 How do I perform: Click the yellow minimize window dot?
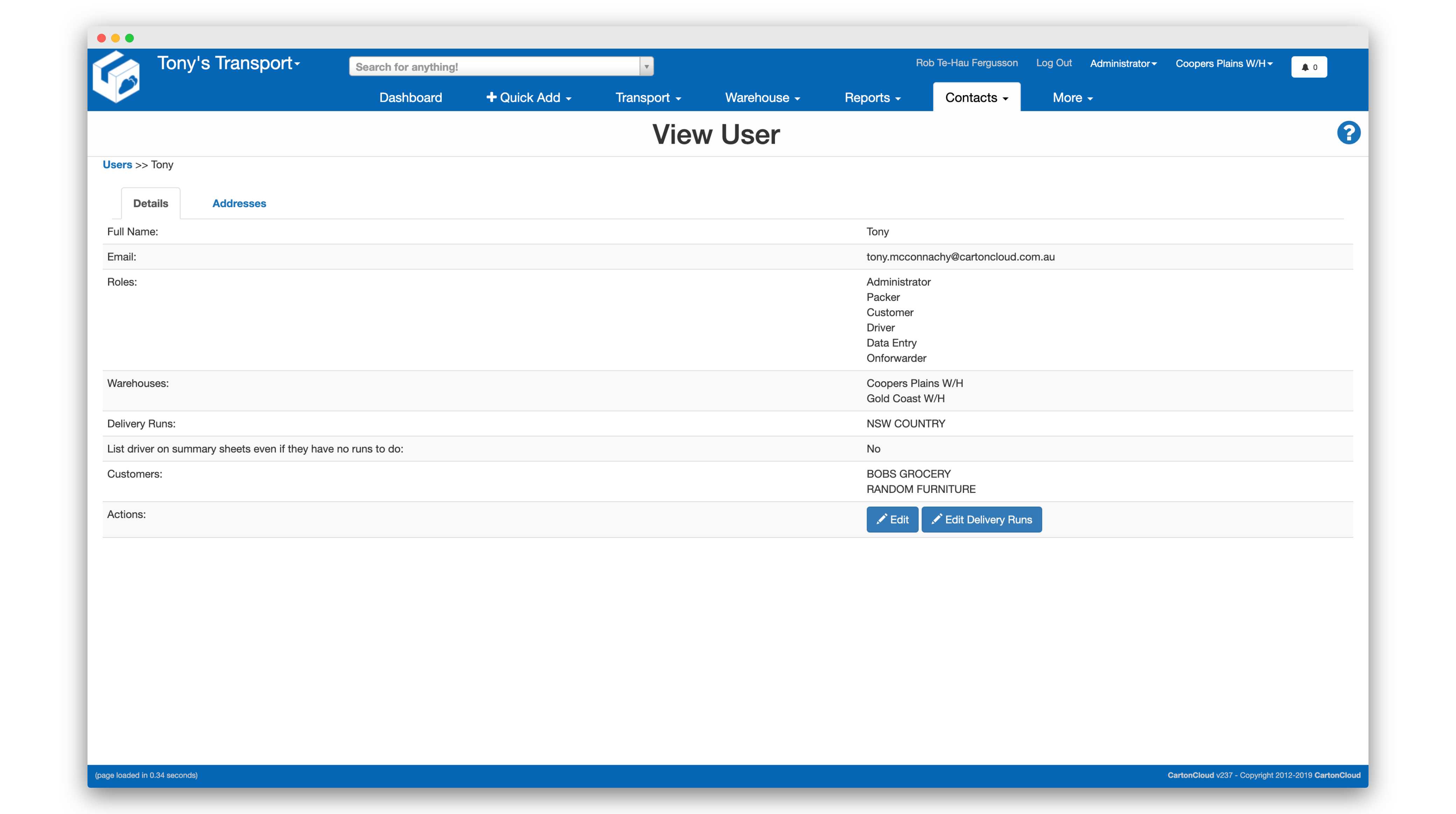point(115,38)
